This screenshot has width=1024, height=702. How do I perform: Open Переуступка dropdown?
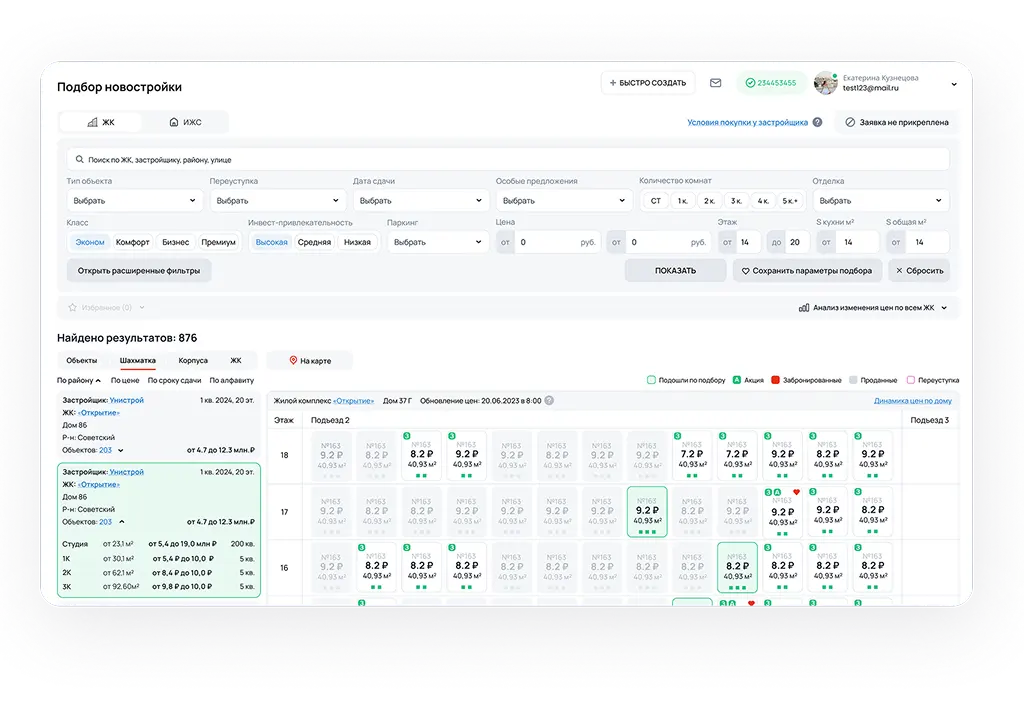click(278, 200)
